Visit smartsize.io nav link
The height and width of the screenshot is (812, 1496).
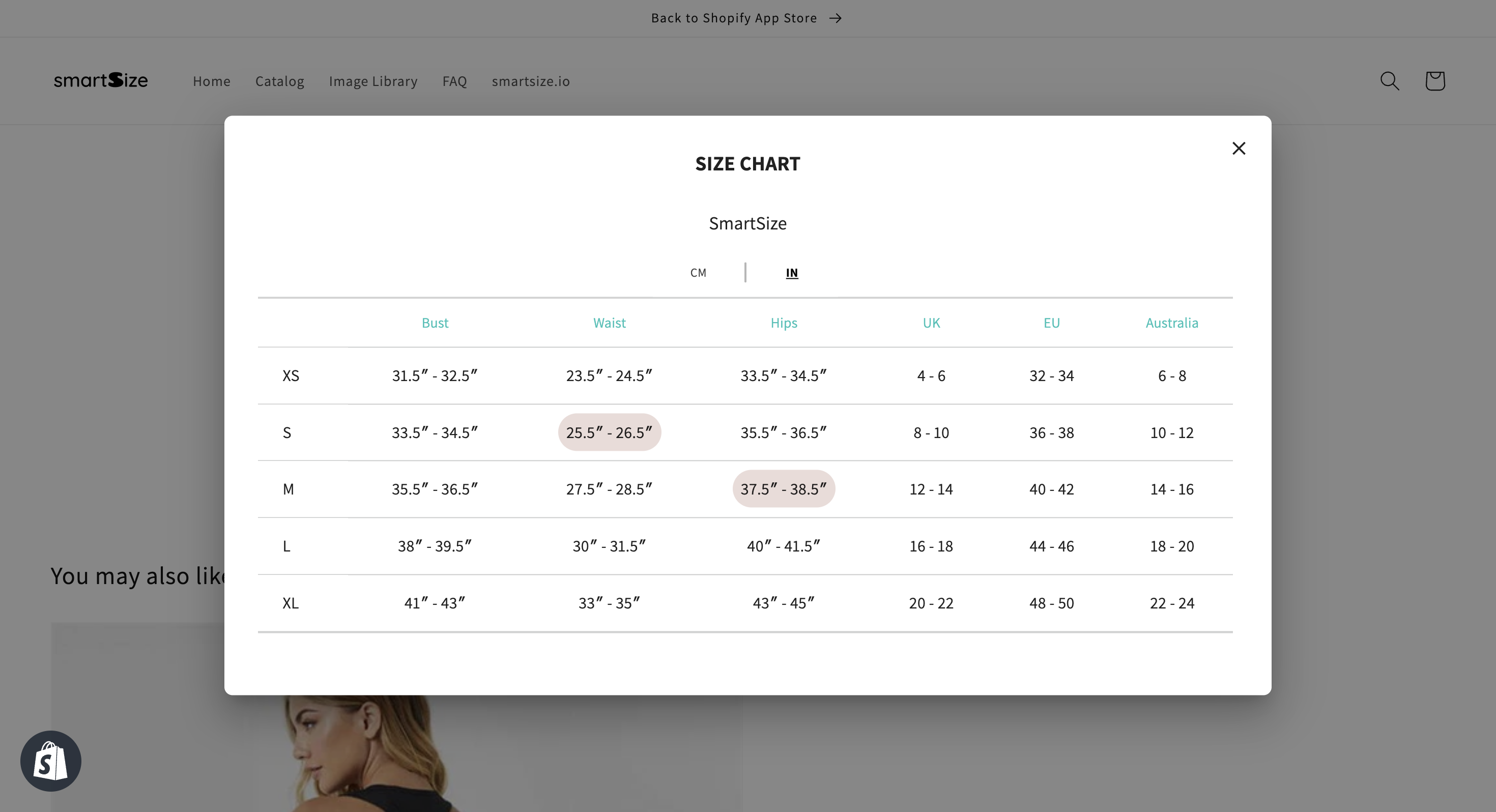(530, 81)
